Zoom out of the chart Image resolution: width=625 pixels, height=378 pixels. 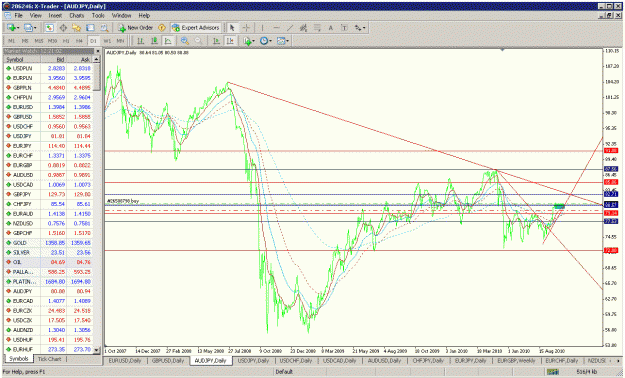click(198, 41)
